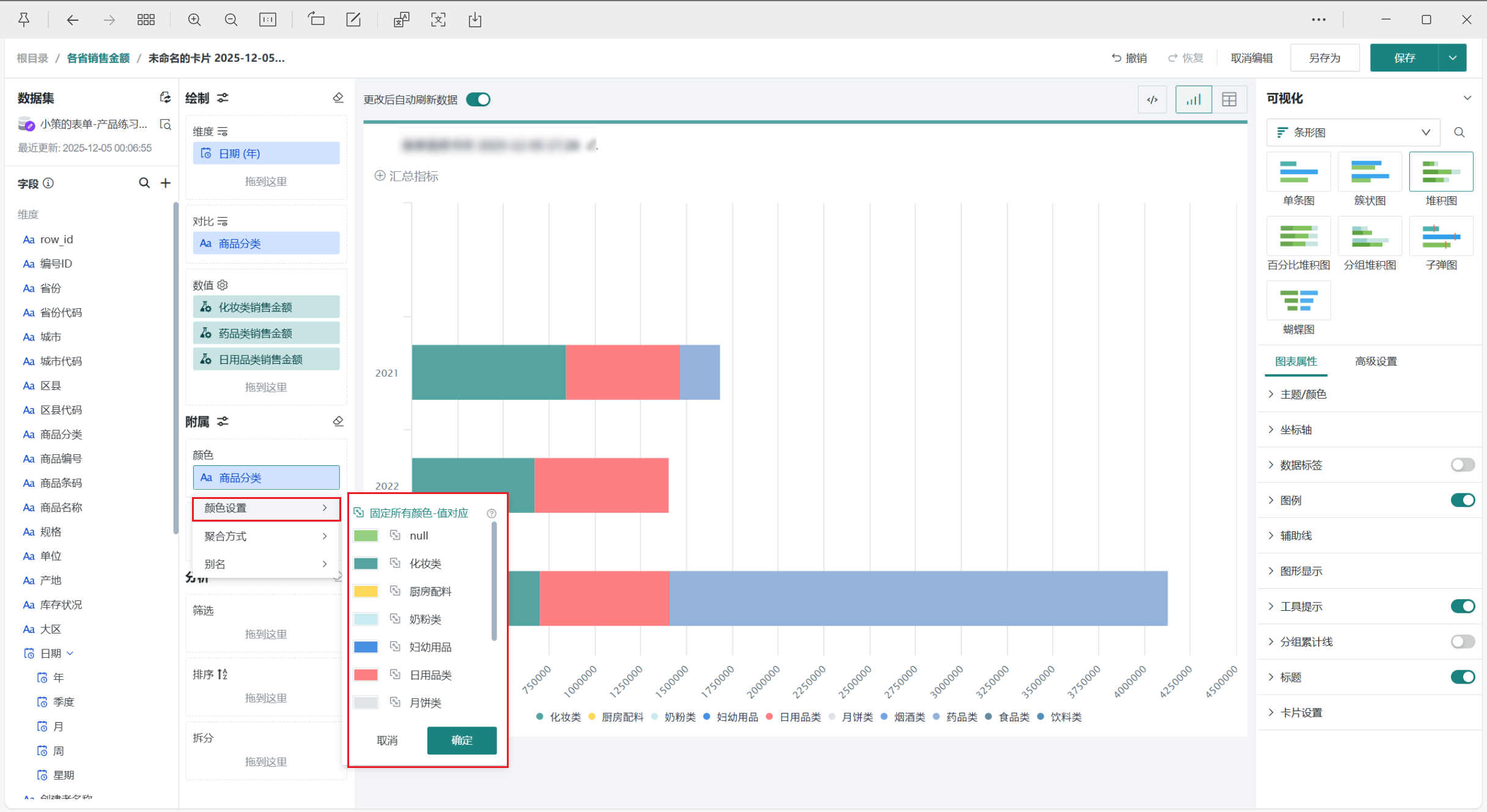Search fields with magnifier icon

coord(144,183)
